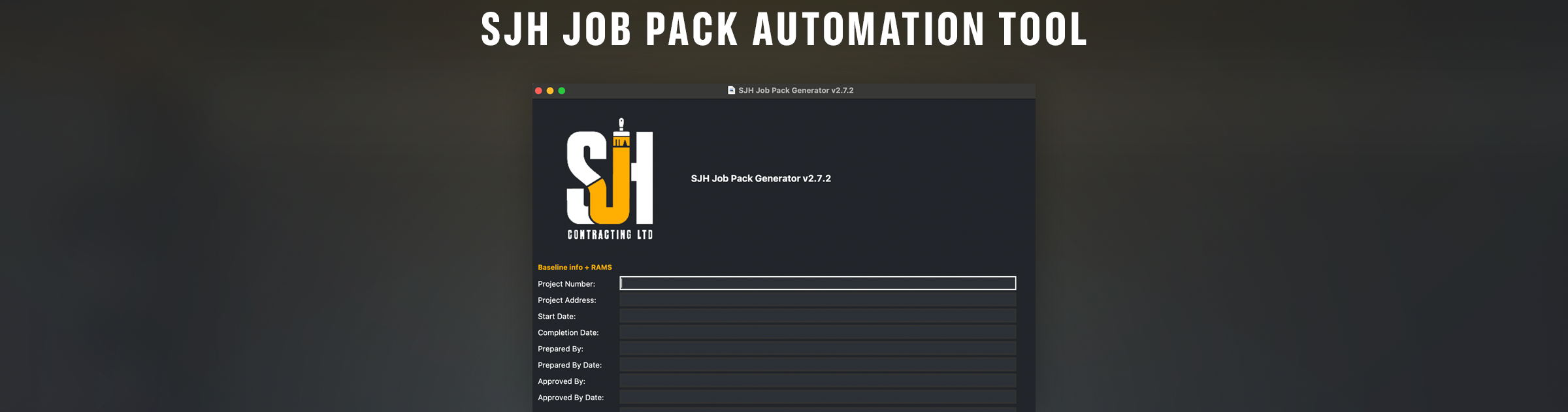Screen dimensions: 1568x412
Task: Click the Project Number input field
Action: coord(817,283)
